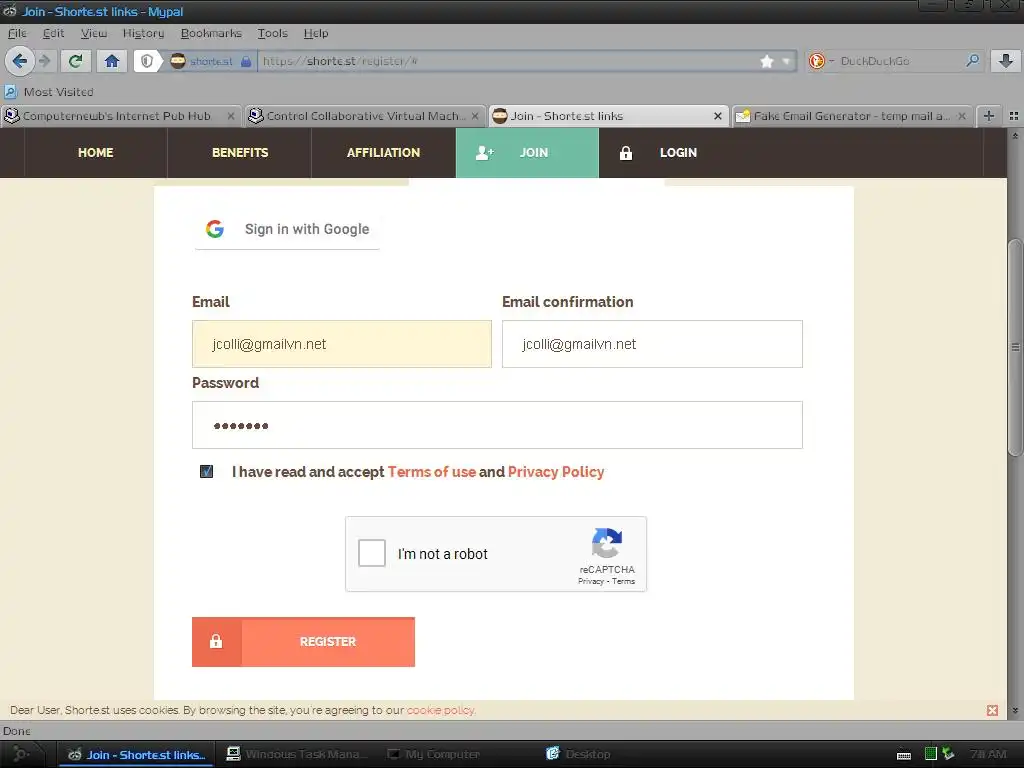Open the Bookmarks menu

pyautogui.click(x=211, y=33)
